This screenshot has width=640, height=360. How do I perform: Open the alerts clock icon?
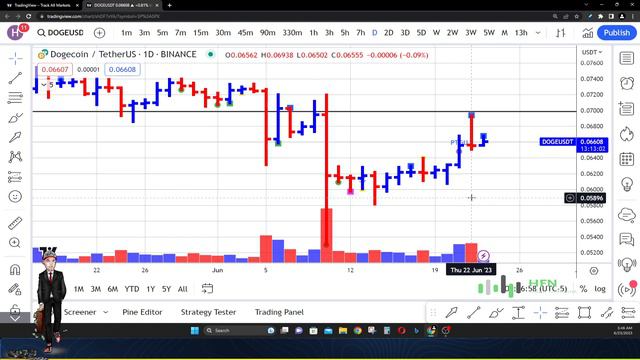coord(627,83)
